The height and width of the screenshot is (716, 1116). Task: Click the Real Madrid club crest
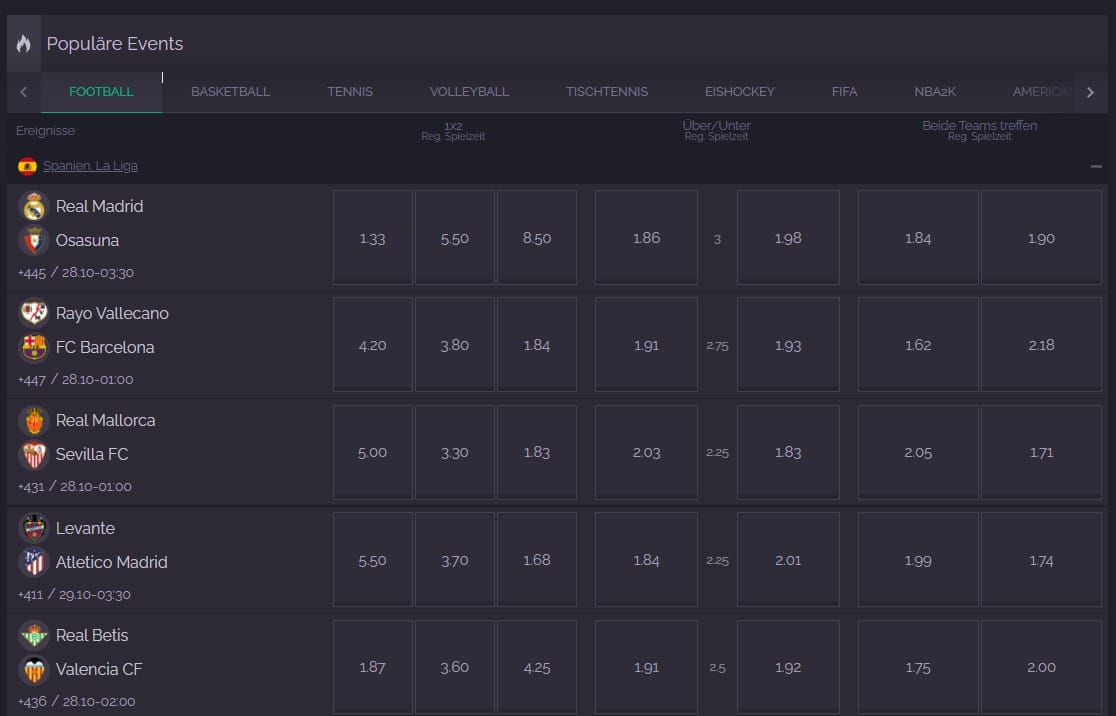click(x=34, y=206)
